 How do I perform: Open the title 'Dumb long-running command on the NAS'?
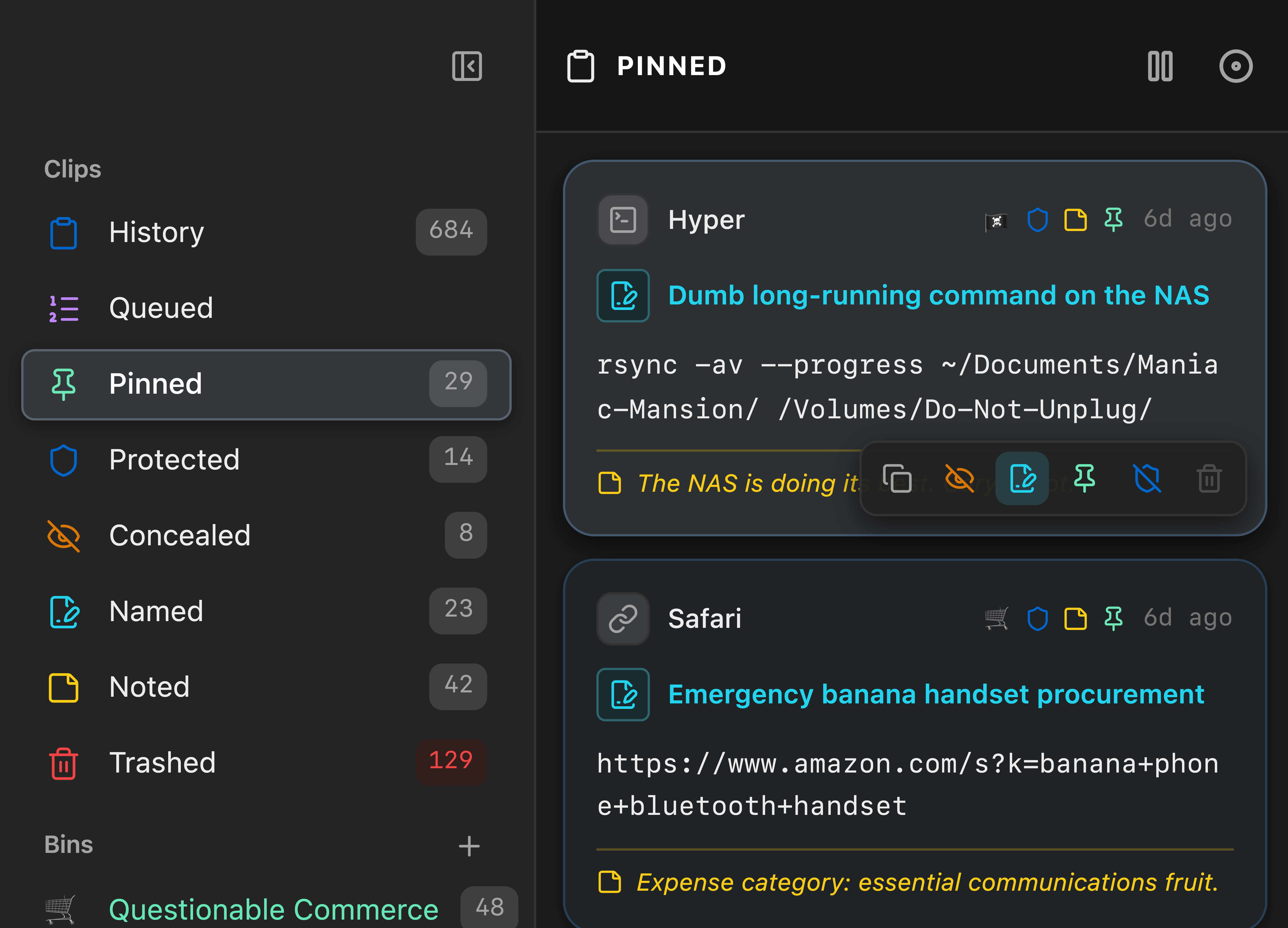(x=938, y=295)
